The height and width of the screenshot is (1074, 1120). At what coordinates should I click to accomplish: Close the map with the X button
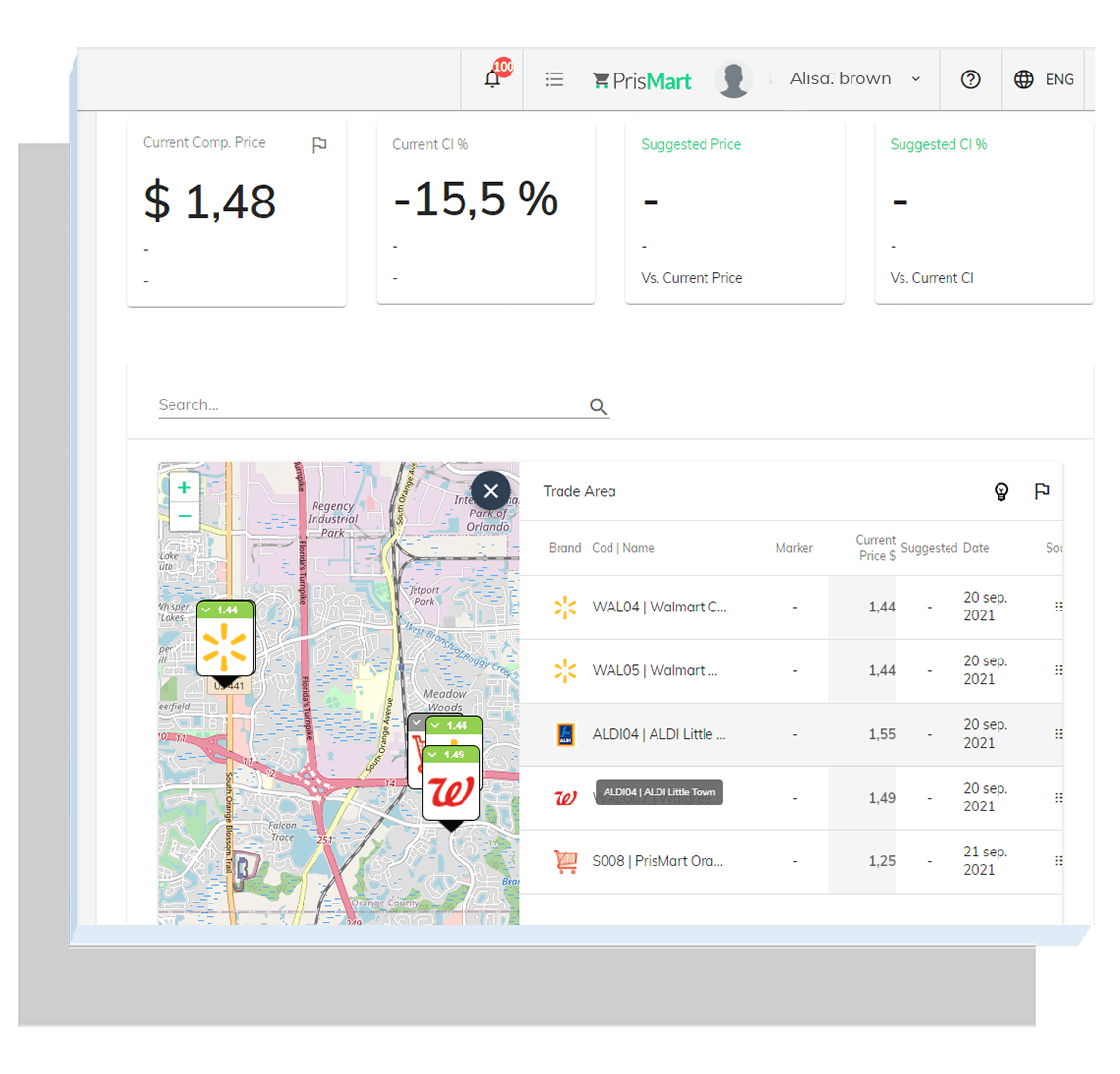coord(491,491)
